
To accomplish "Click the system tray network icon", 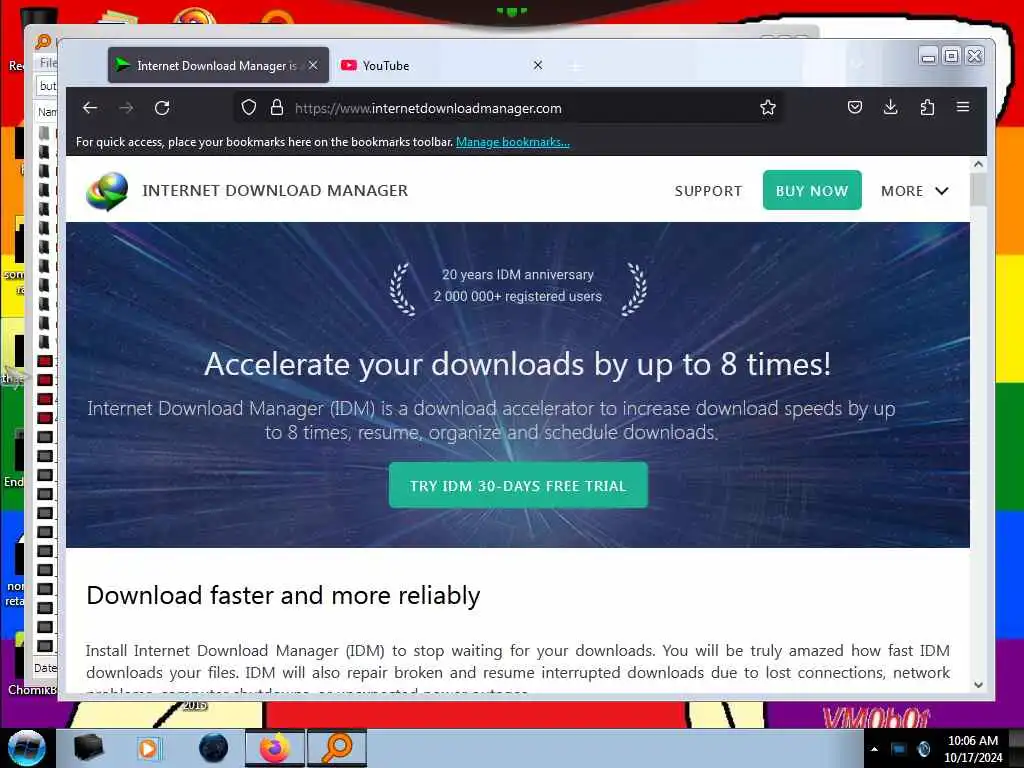I will [899, 749].
